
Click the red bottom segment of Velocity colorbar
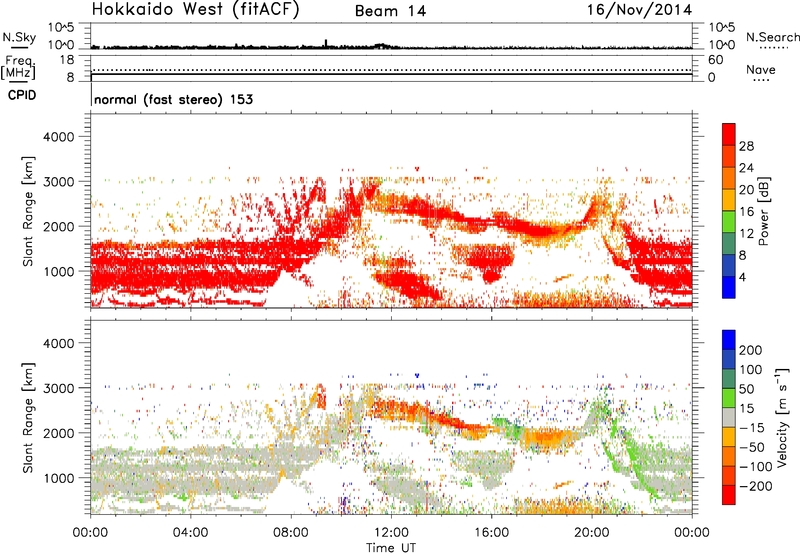point(729,495)
